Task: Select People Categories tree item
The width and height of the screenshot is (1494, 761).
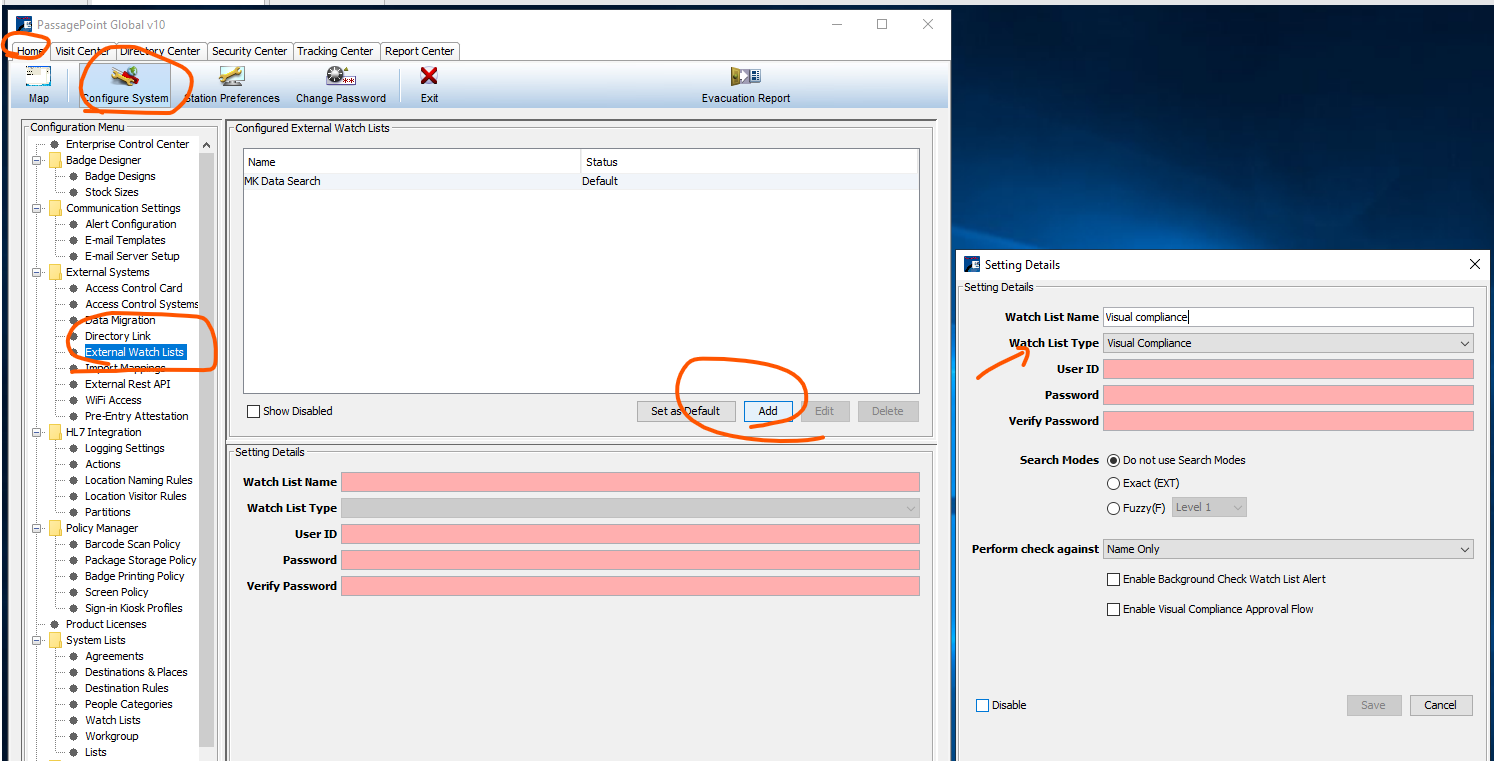Action: [129, 704]
